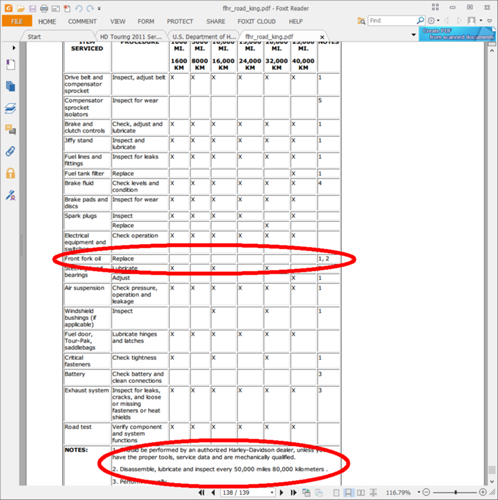Screen dimensions: 498x500
Task: Click the magnifier search button
Action: (420, 21)
